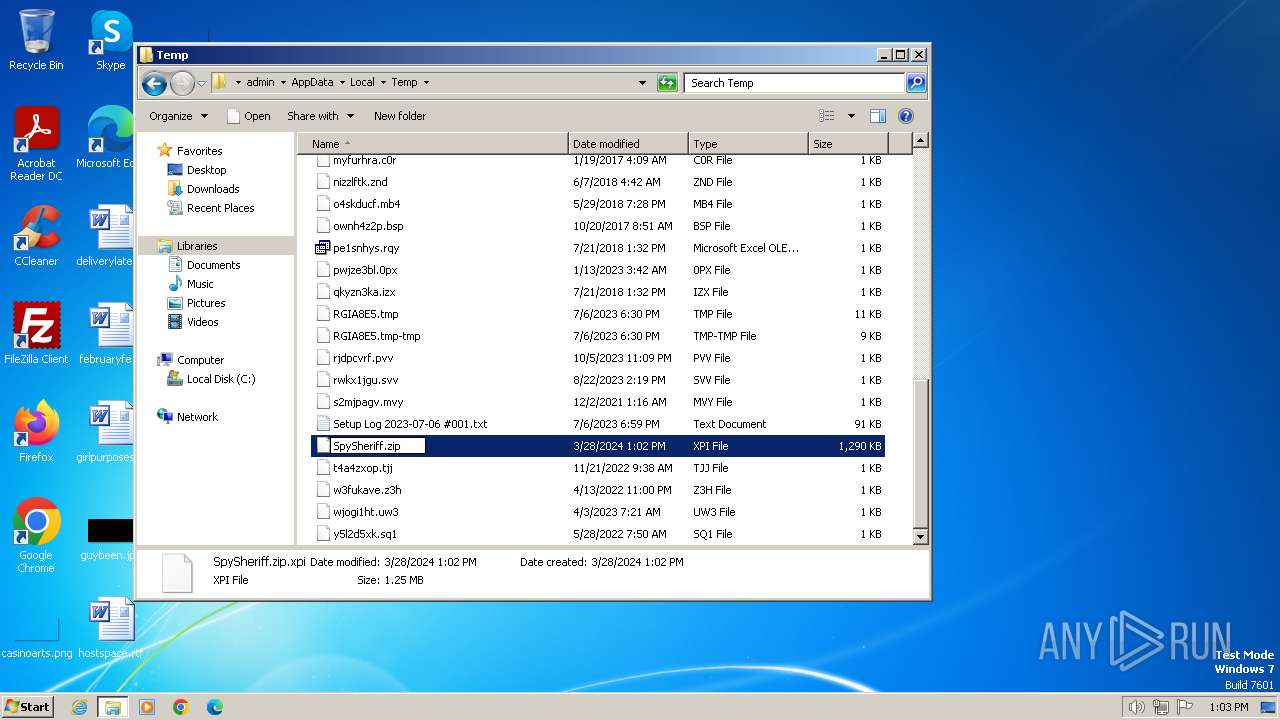
Task: Open Firefox desktop shortcut
Action: click(36, 432)
